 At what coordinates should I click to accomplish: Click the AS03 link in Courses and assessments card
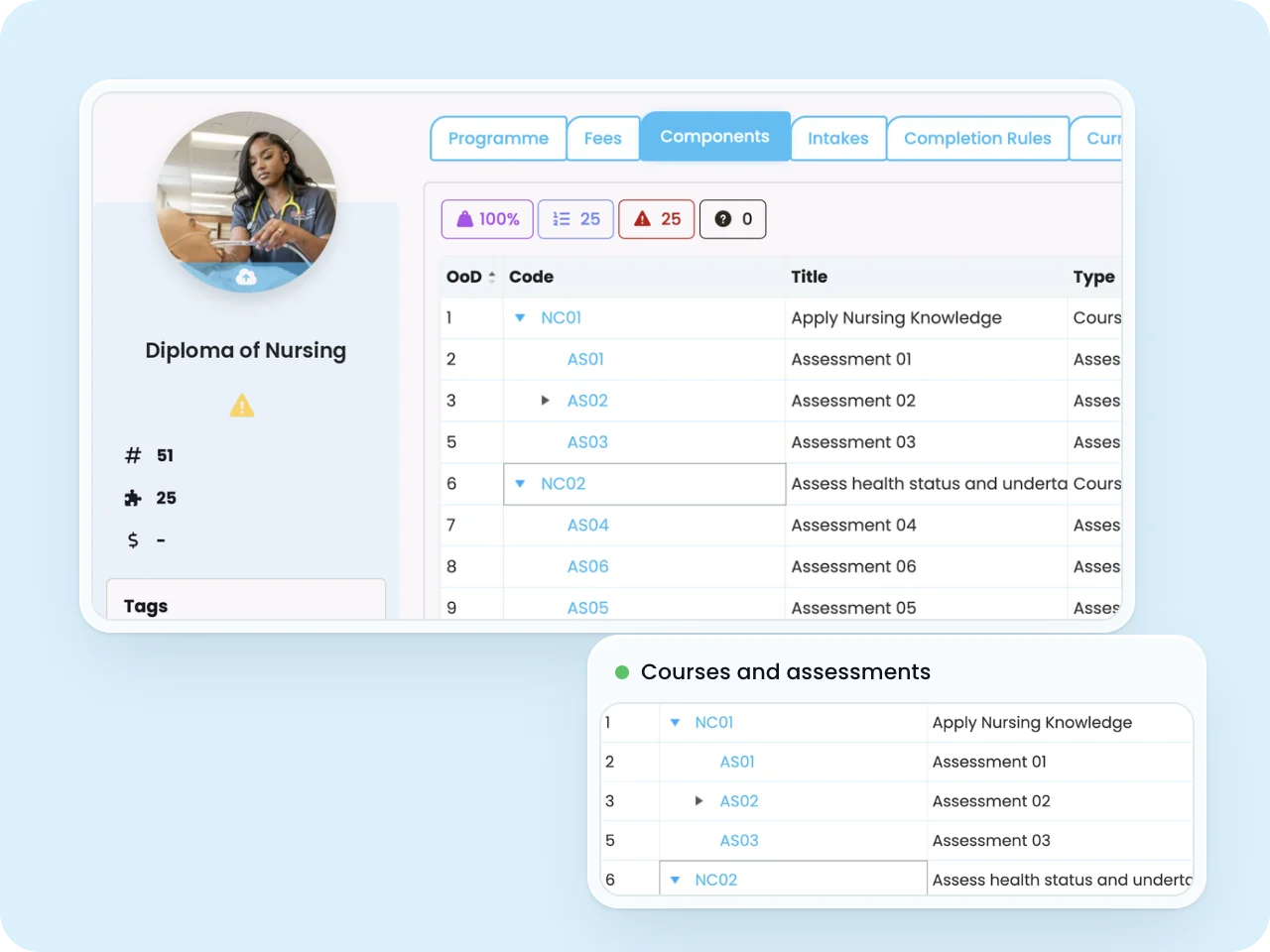click(739, 841)
